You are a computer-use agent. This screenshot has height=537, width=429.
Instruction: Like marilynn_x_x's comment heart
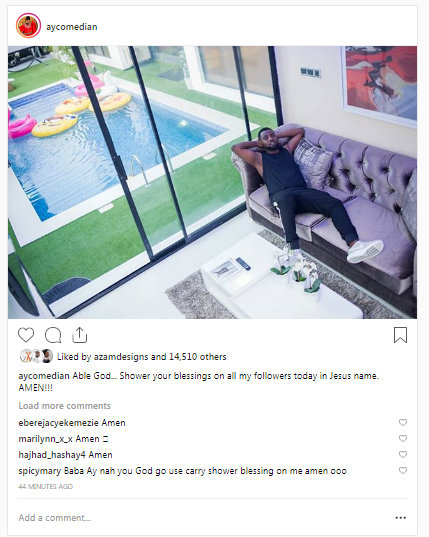403,438
